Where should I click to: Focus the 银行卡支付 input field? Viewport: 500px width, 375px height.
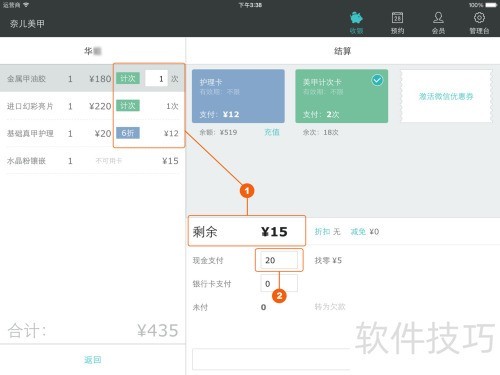pos(279,284)
